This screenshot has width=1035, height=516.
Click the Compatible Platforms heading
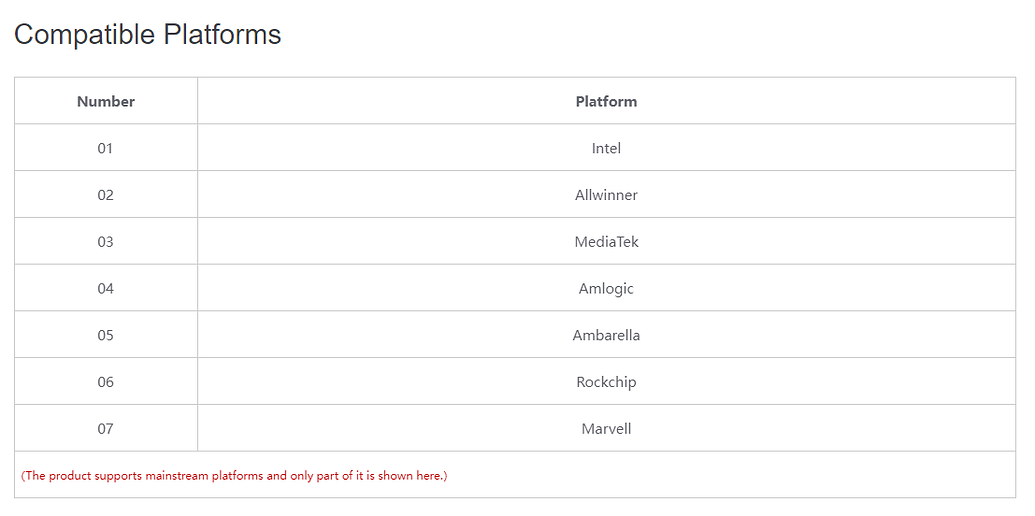(x=148, y=35)
